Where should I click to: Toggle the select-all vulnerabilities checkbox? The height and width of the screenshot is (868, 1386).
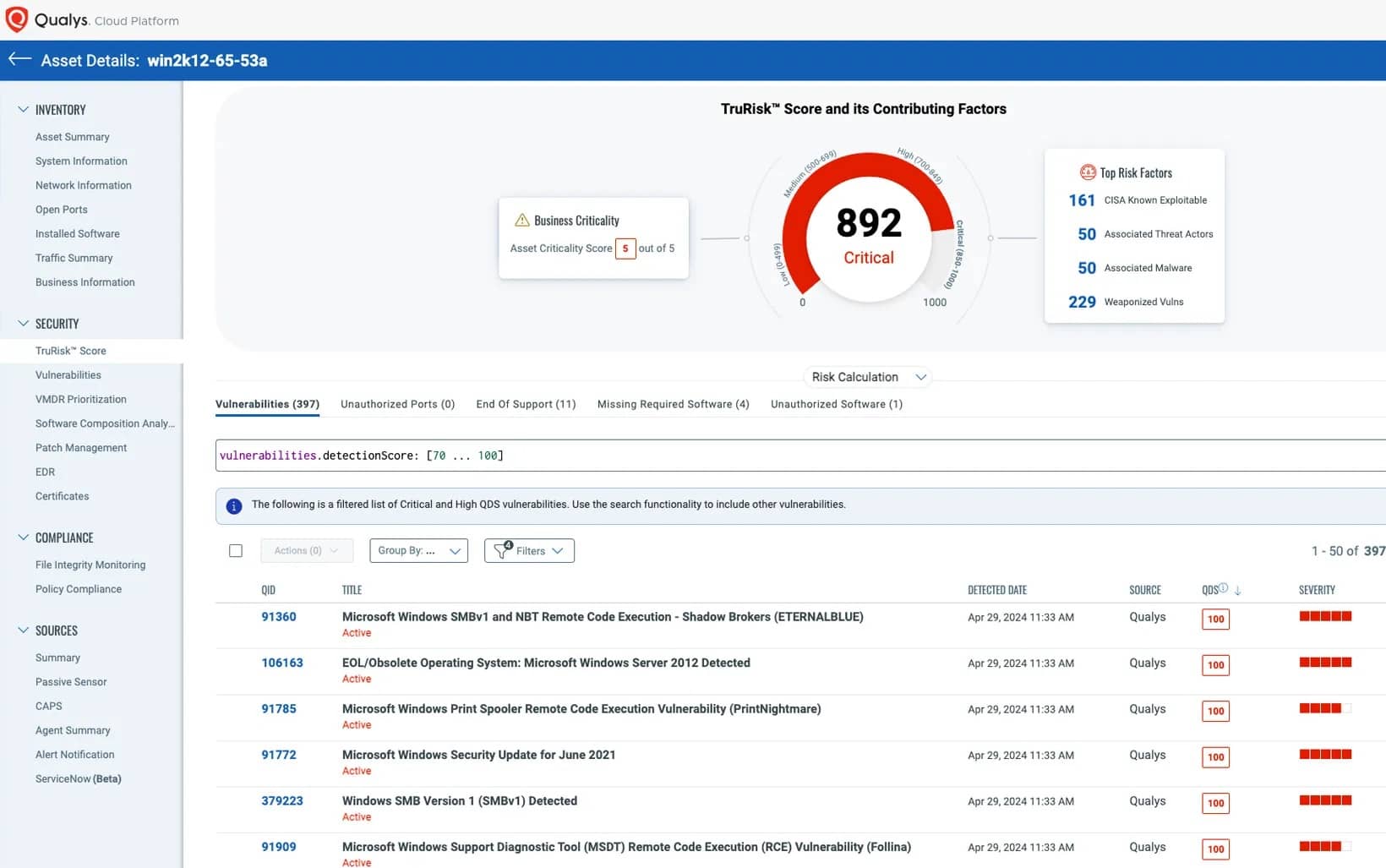[x=236, y=551]
